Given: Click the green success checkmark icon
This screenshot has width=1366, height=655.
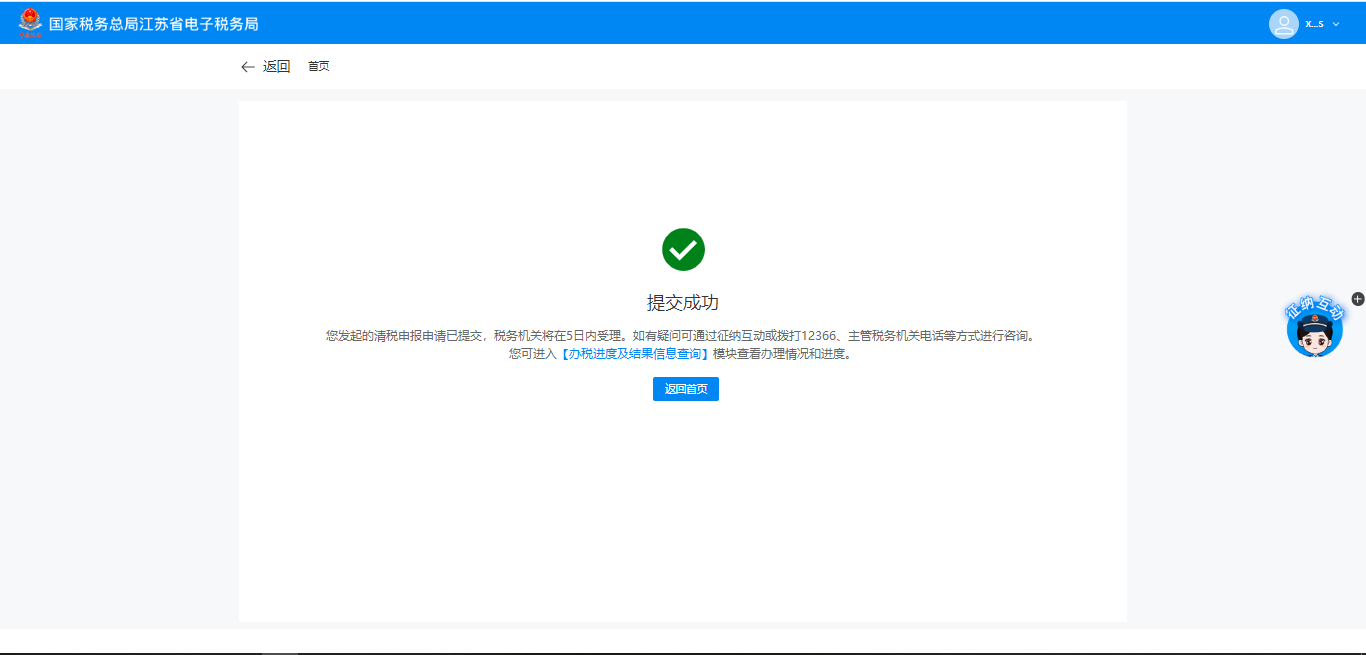Looking at the screenshot, I should point(683,249).
